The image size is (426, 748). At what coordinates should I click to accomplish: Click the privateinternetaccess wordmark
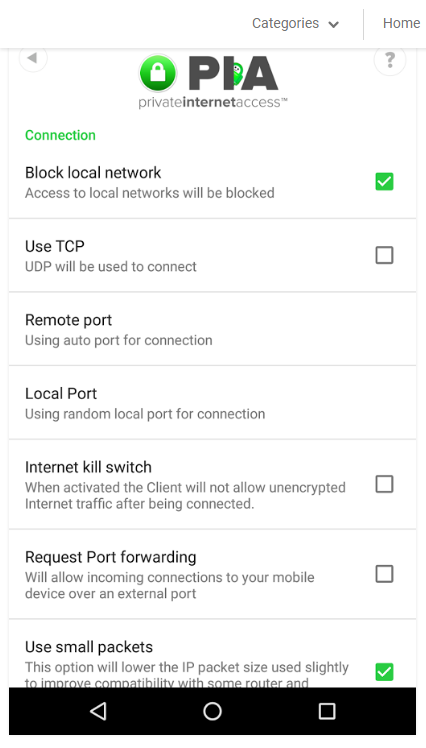click(213, 102)
